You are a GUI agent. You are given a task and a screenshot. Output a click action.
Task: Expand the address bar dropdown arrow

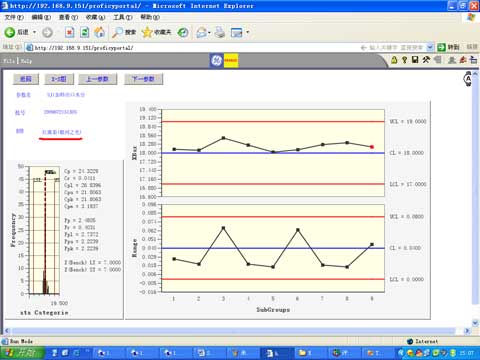(x=430, y=47)
